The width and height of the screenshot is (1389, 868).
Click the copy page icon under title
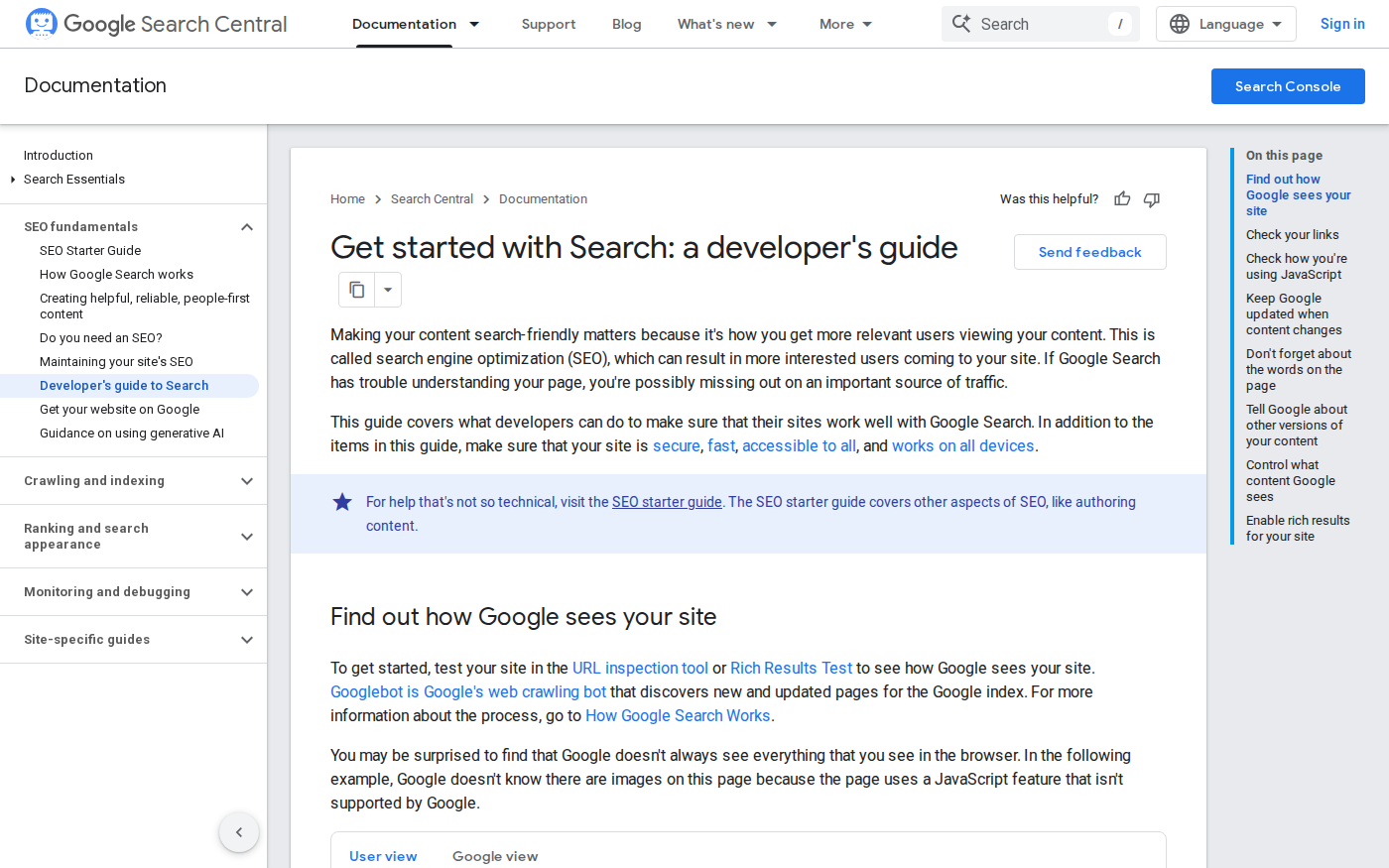[x=357, y=290]
